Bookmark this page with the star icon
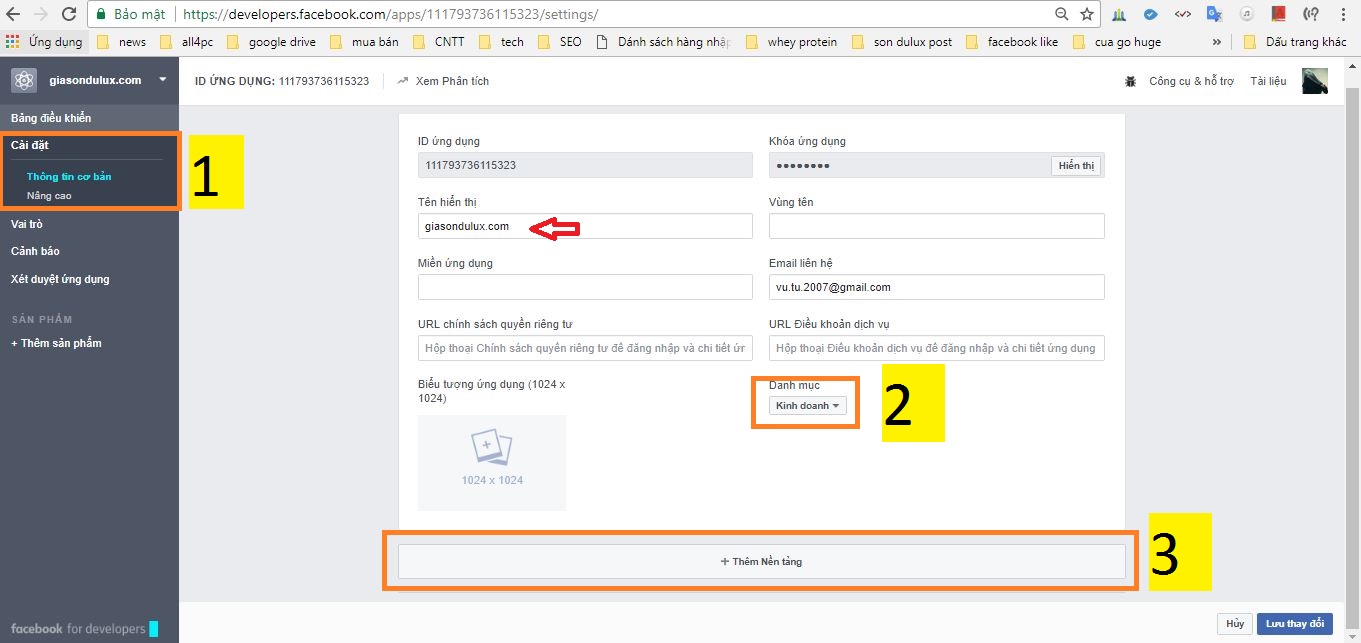 [x=1087, y=14]
